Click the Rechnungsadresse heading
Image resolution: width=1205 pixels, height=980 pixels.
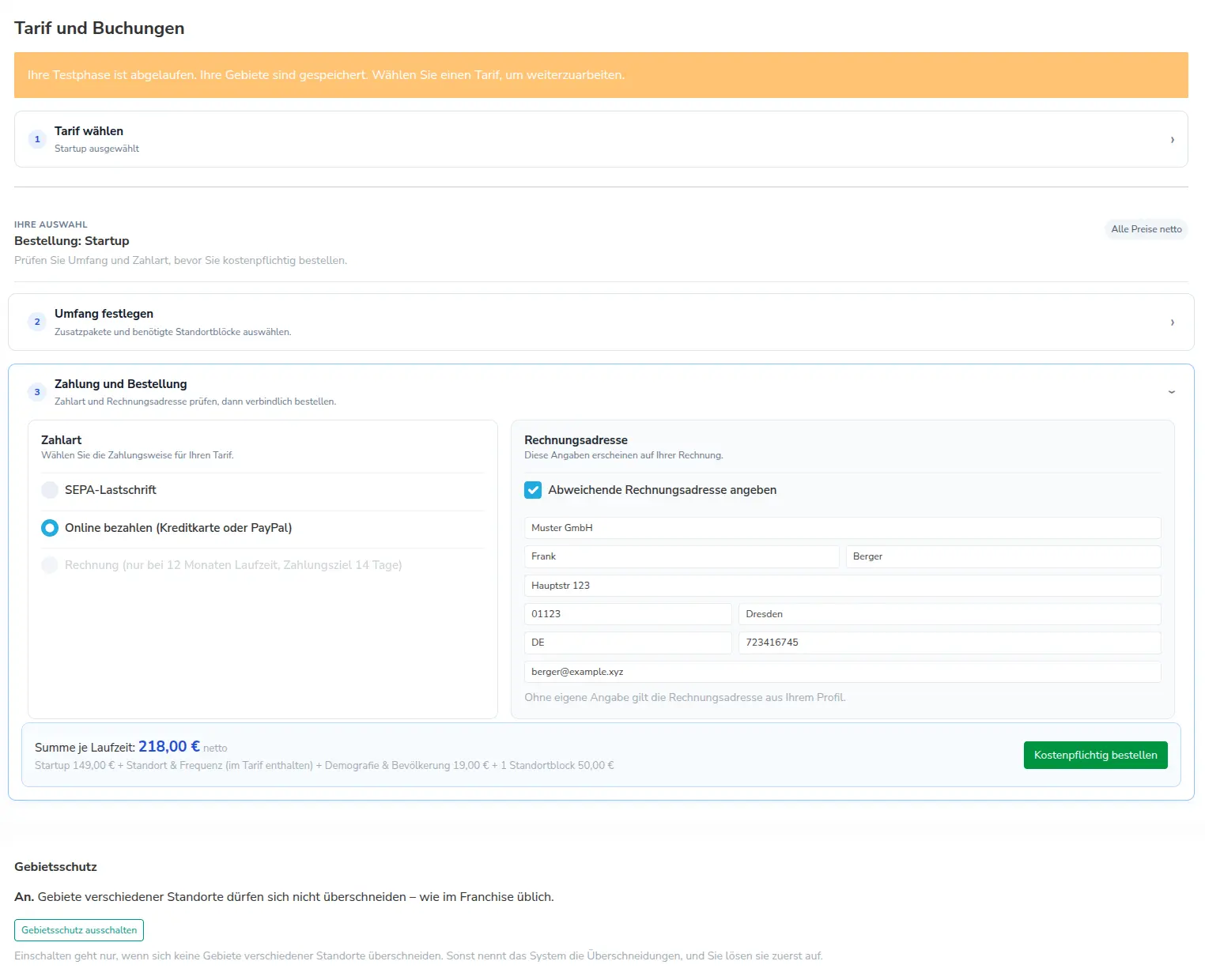coord(576,440)
